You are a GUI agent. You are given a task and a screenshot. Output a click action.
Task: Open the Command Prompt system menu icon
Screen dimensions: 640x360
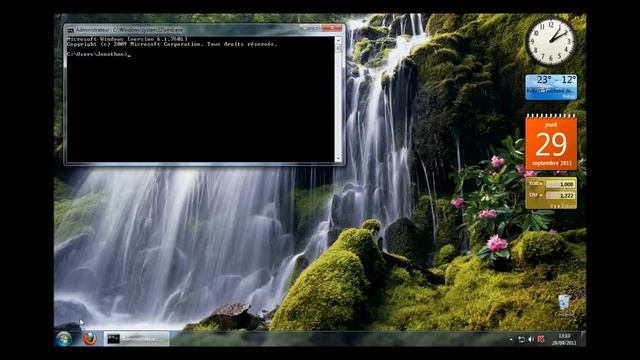click(71, 30)
